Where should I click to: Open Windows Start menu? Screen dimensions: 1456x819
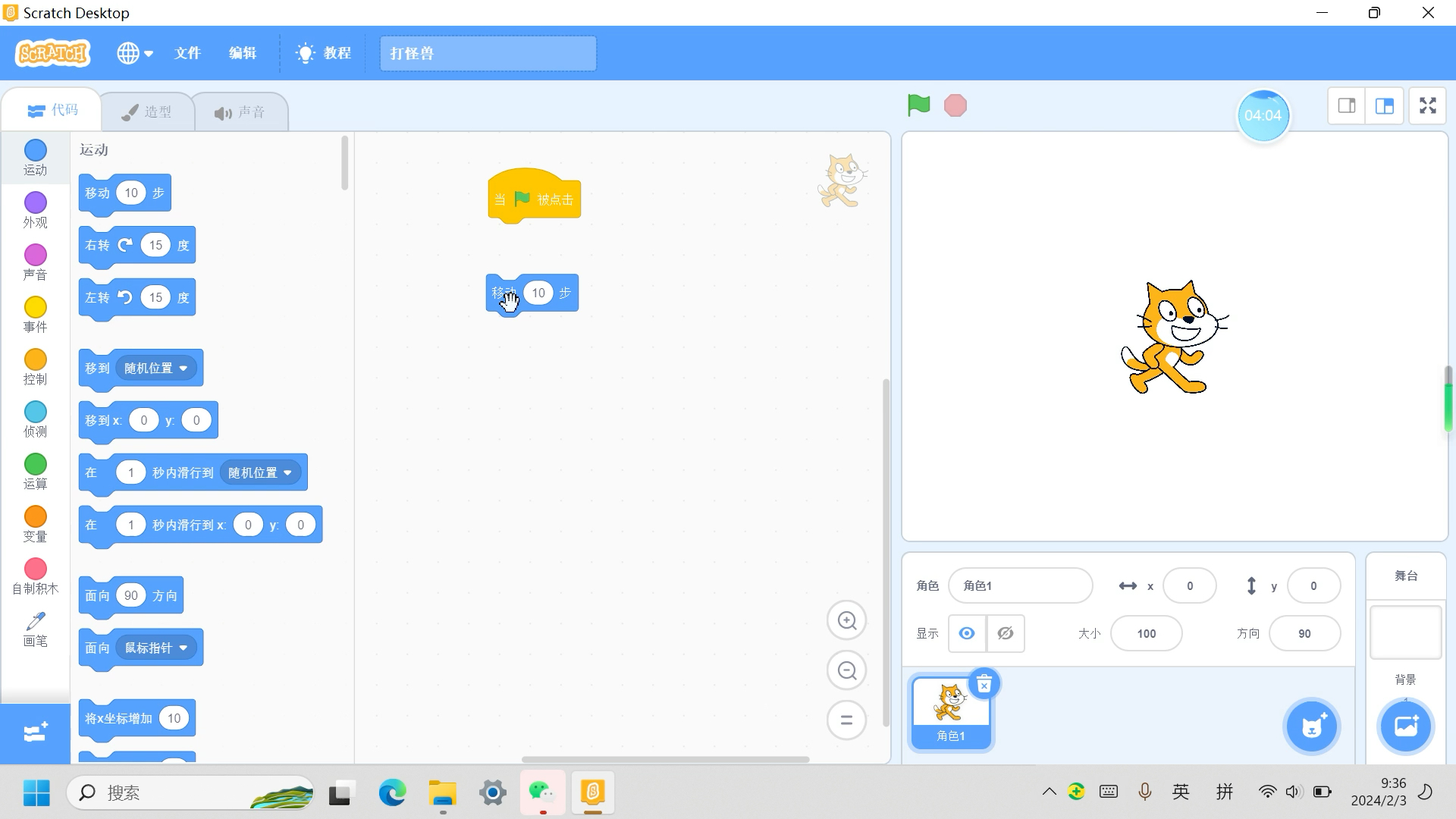36,793
